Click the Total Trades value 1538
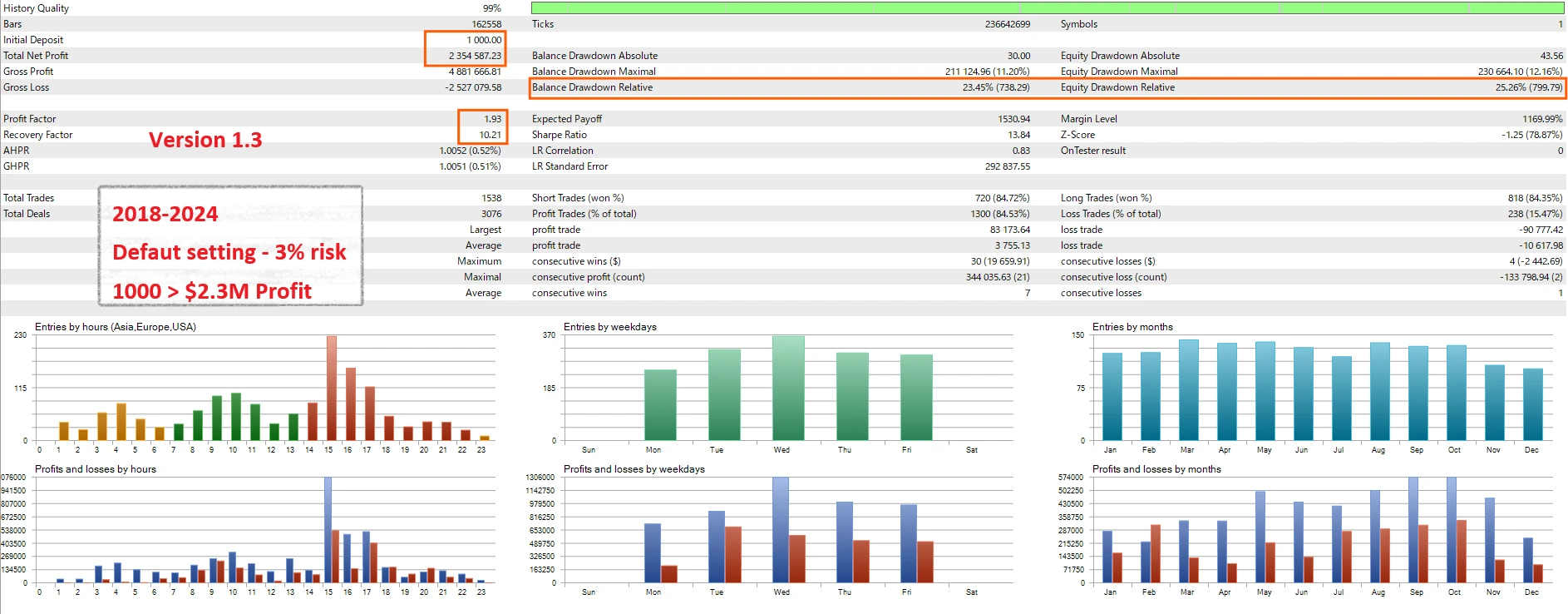 (491, 198)
